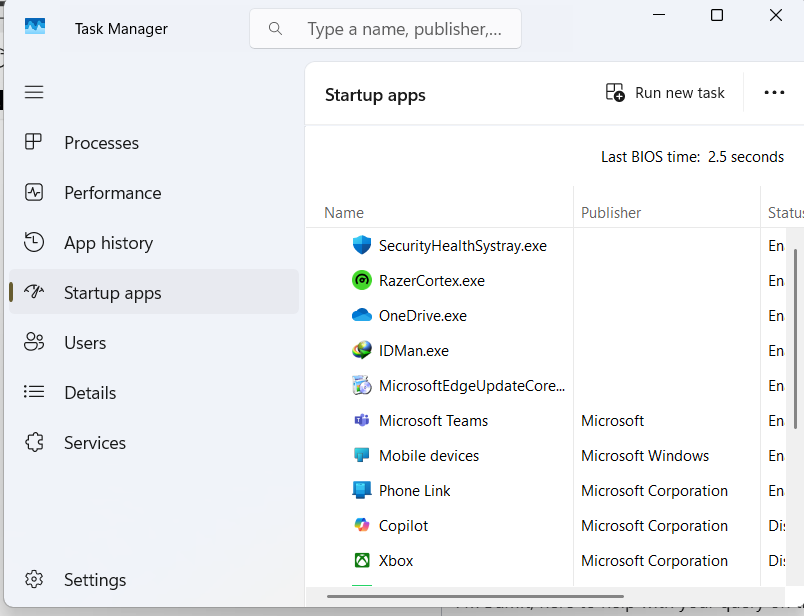Click the Phone Link icon
The width and height of the screenshot is (804, 616).
[361, 490]
